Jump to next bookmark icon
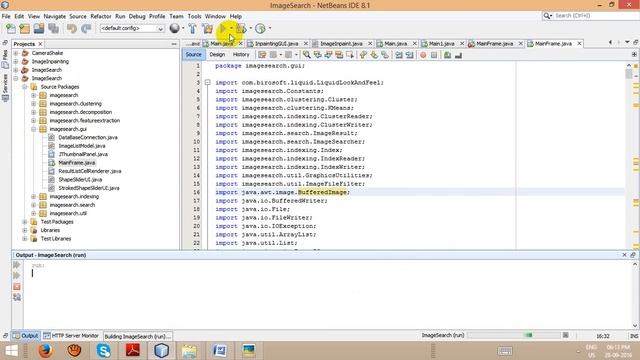The height and width of the screenshot is (360, 640). tap(374, 55)
